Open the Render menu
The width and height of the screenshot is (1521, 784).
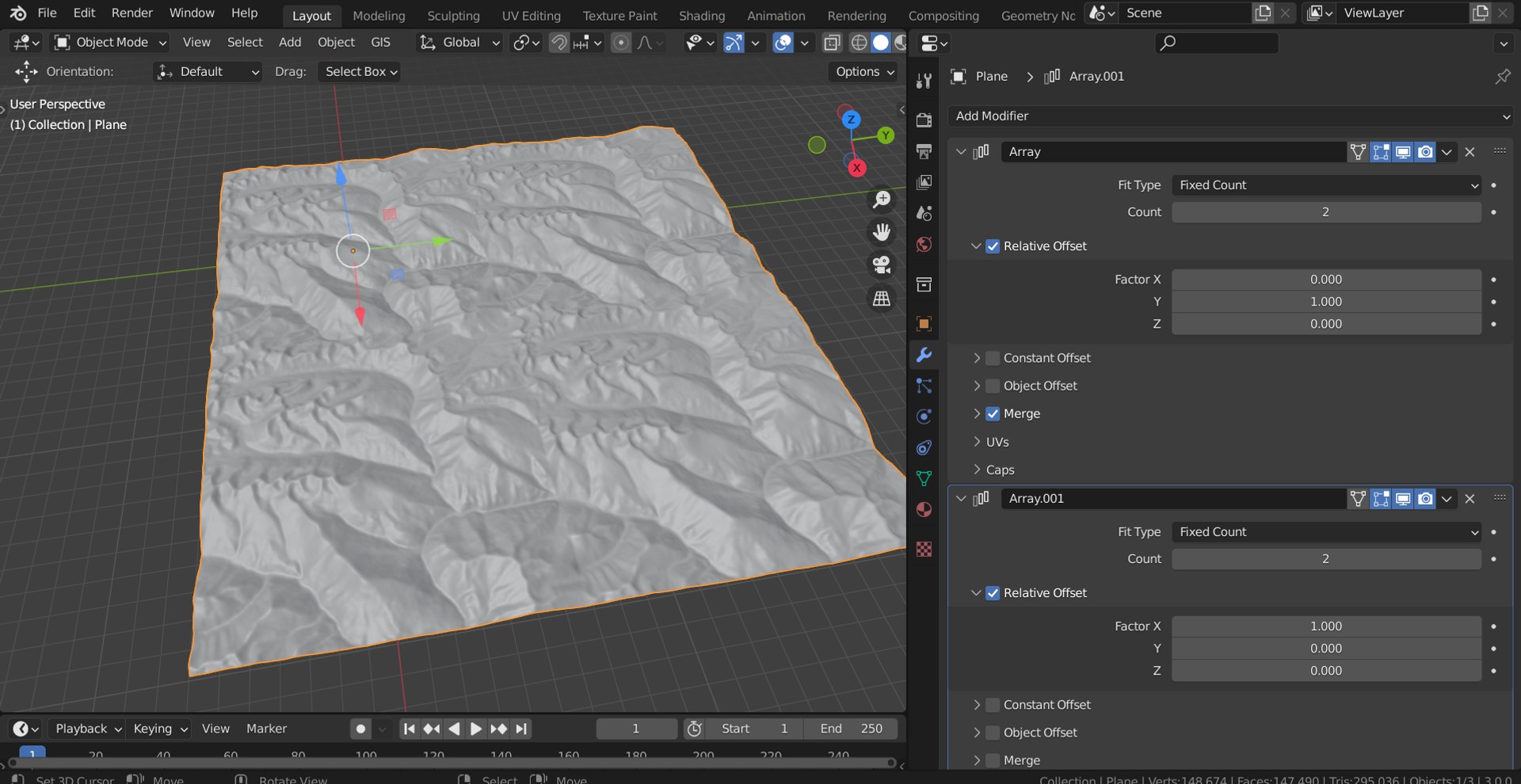click(132, 13)
